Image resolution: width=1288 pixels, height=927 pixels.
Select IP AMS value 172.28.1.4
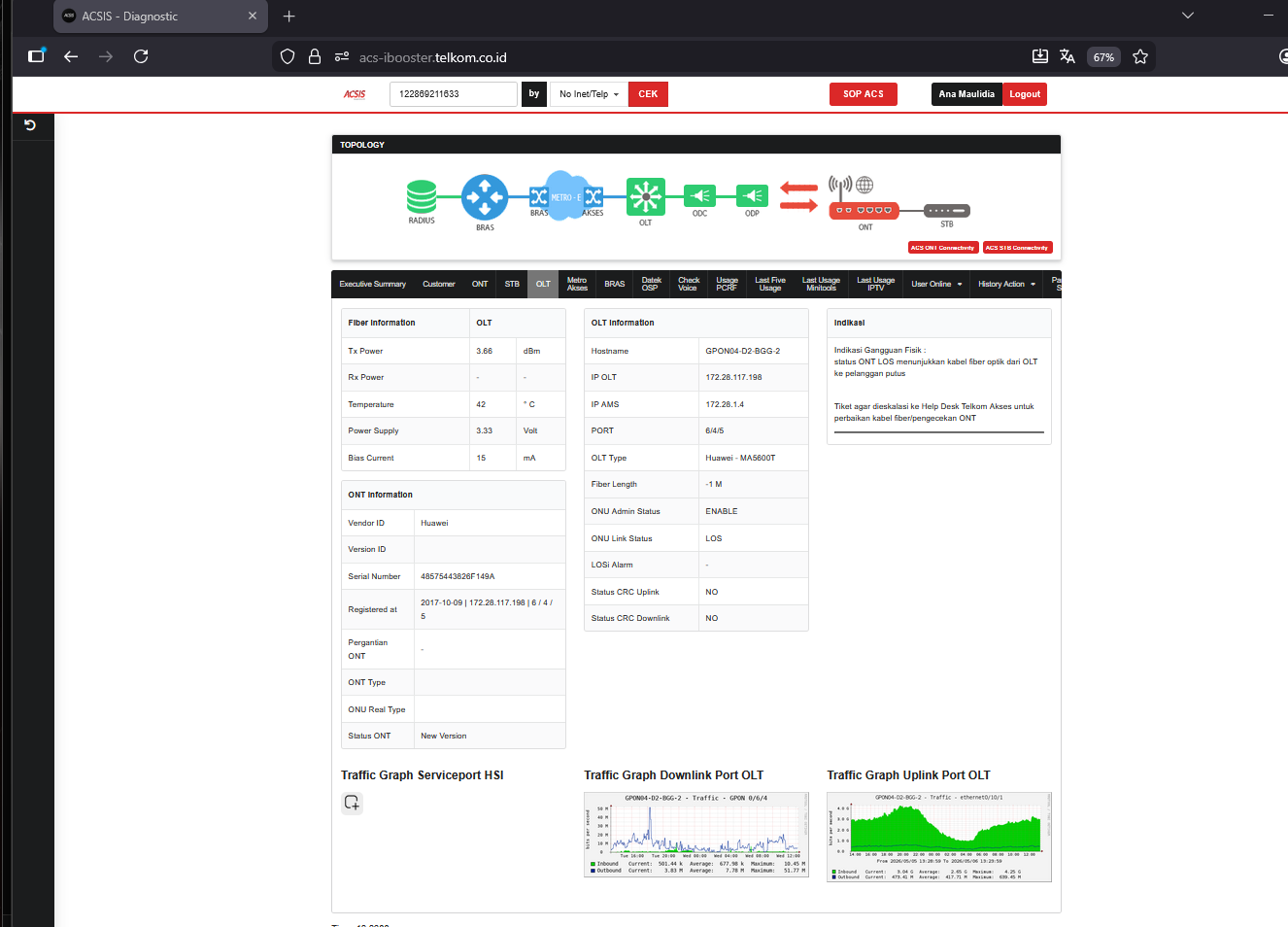tap(725, 404)
